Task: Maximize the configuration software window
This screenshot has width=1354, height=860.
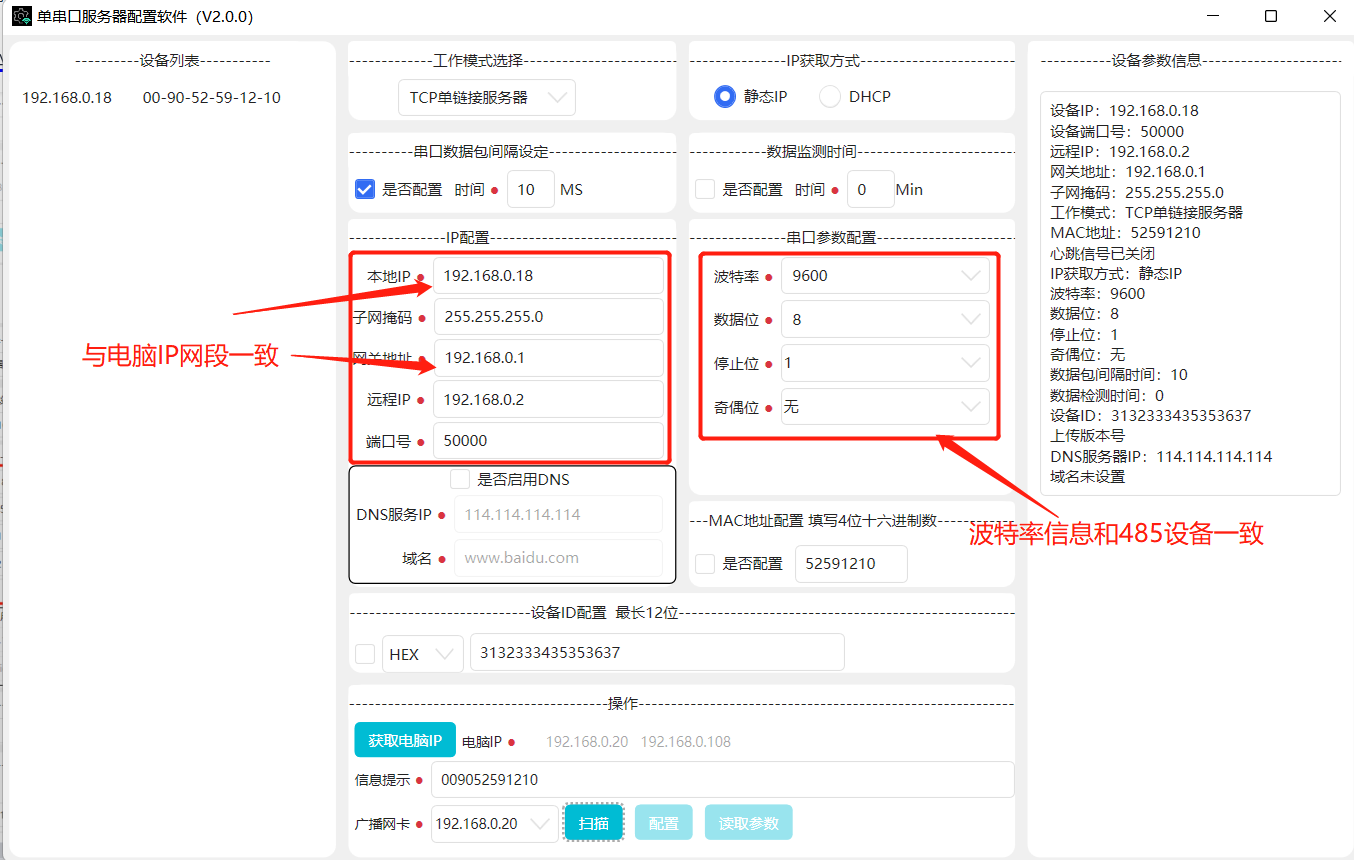Action: click(x=1271, y=16)
